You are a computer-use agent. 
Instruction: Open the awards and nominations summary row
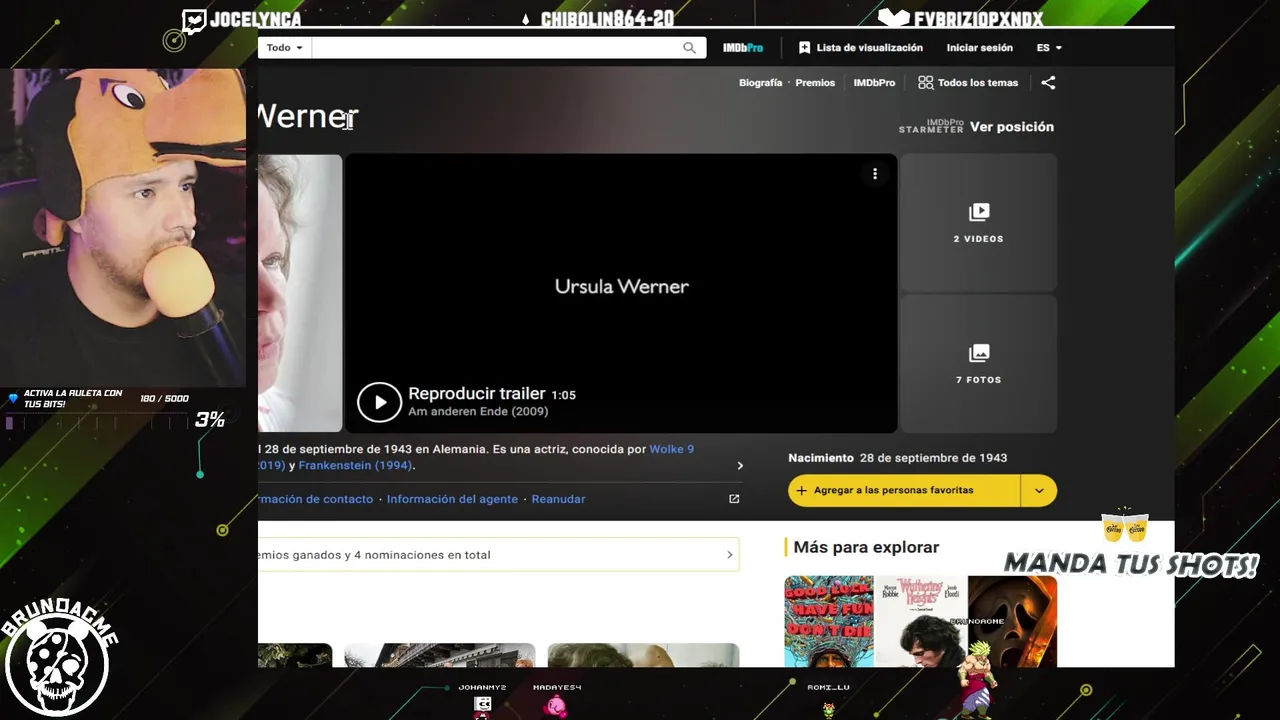pyautogui.click(x=498, y=555)
